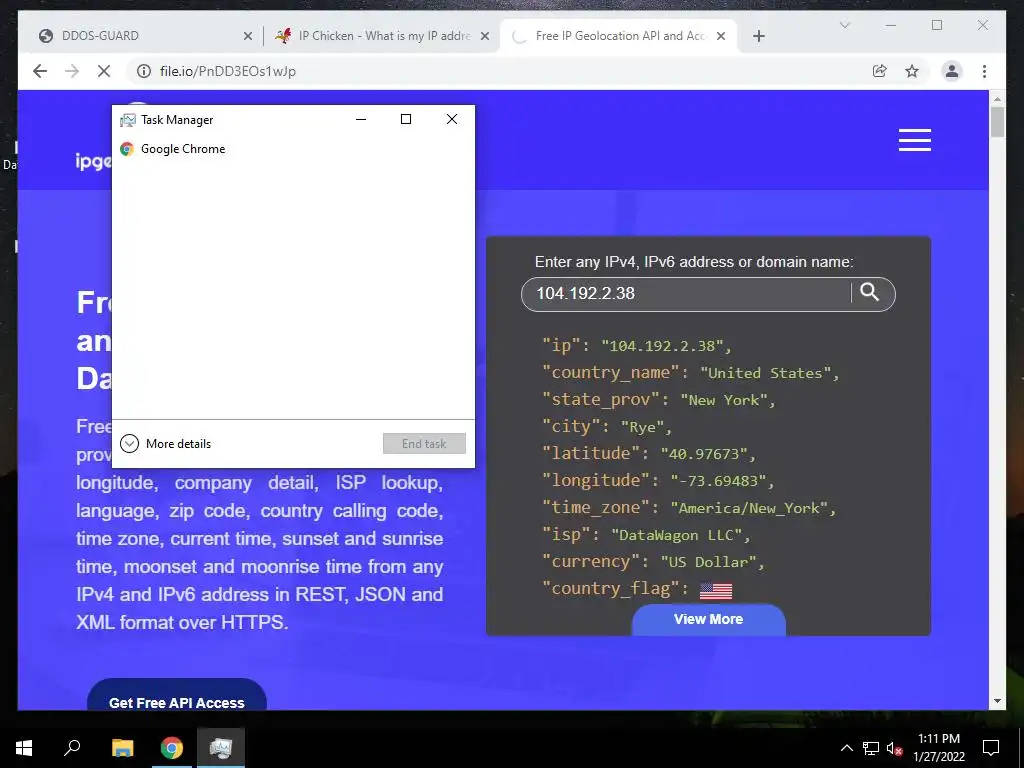Viewport: 1024px width, 768px height.
Task: Click the IP address search field
Action: click(686, 294)
